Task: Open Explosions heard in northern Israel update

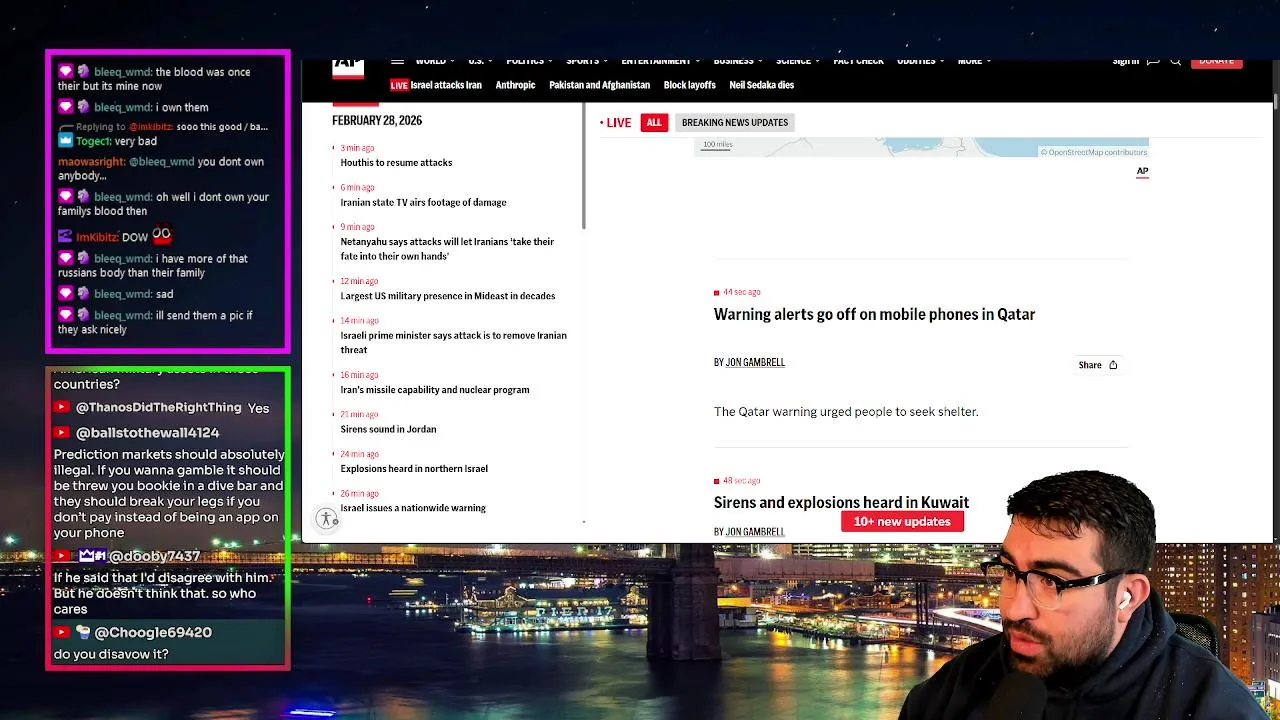Action: tap(414, 469)
